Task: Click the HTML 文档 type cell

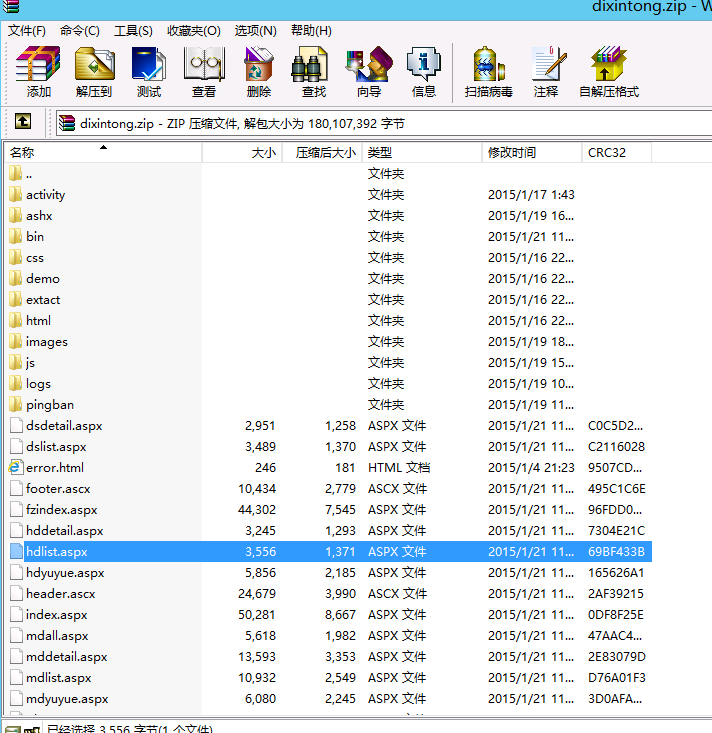Action: tap(399, 467)
